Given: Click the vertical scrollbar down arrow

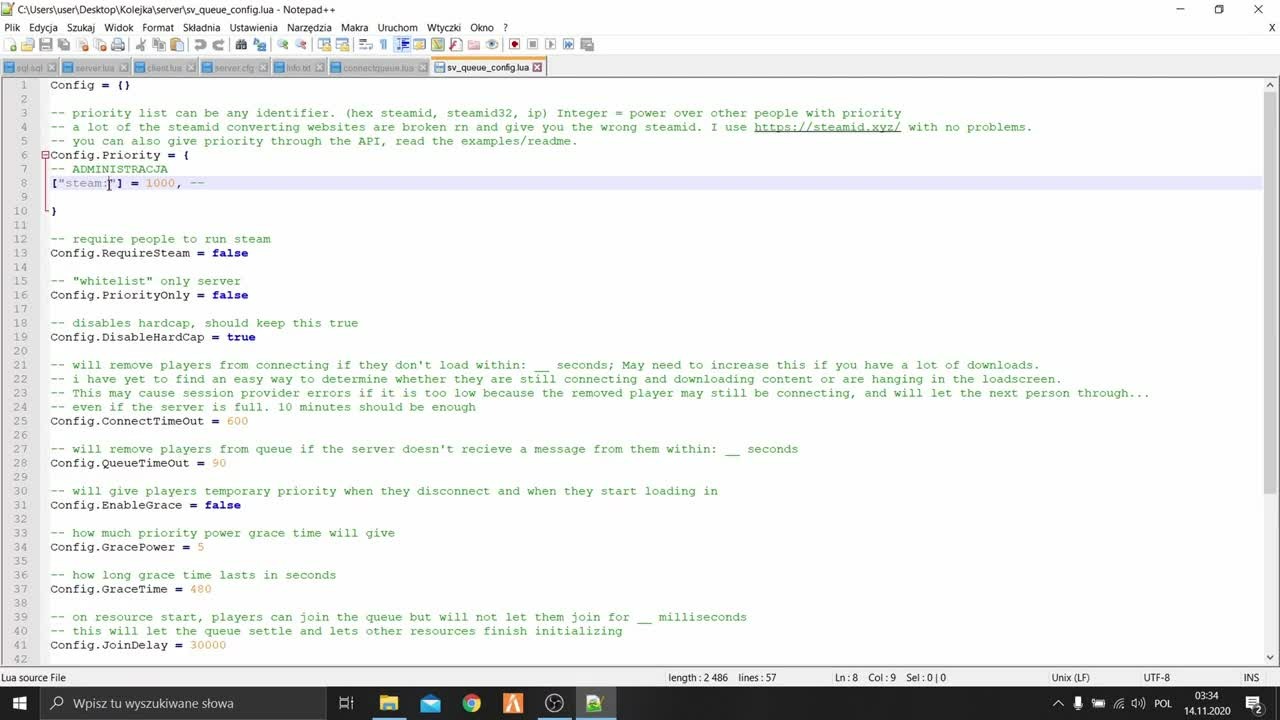Looking at the screenshot, I should click(1271, 657).
